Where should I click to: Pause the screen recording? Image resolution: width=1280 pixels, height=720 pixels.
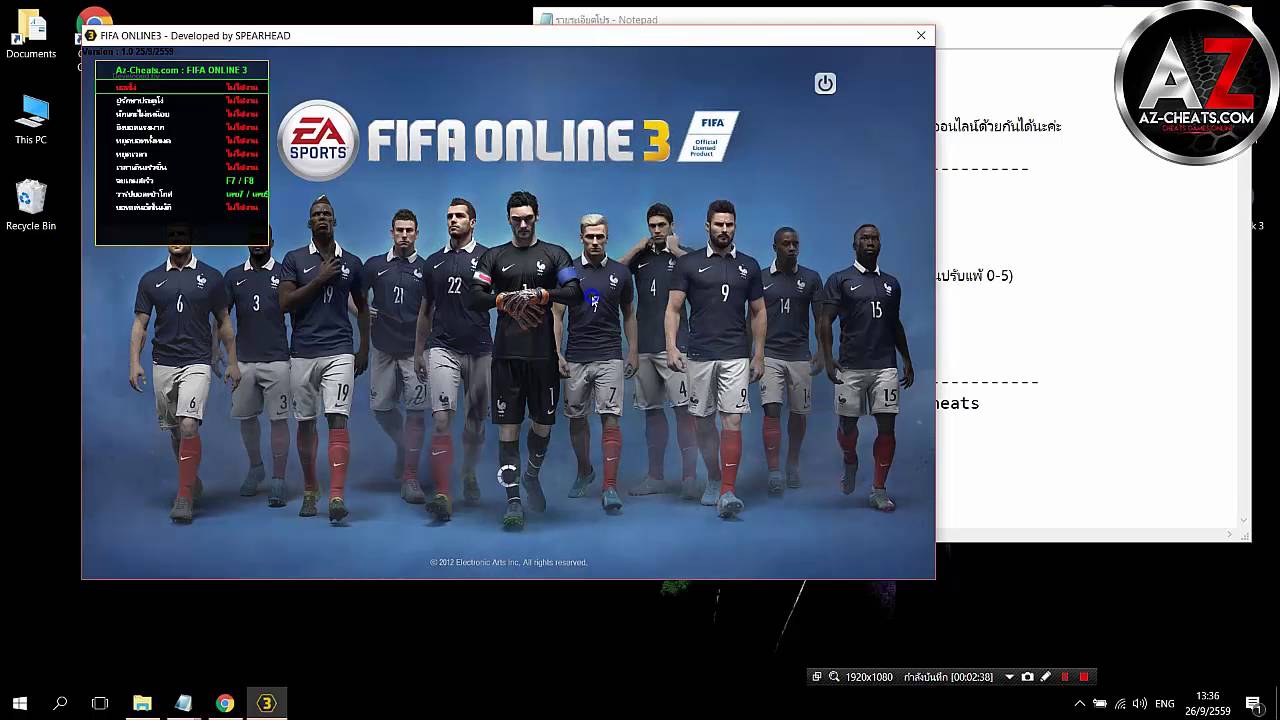click(1065, 677)
